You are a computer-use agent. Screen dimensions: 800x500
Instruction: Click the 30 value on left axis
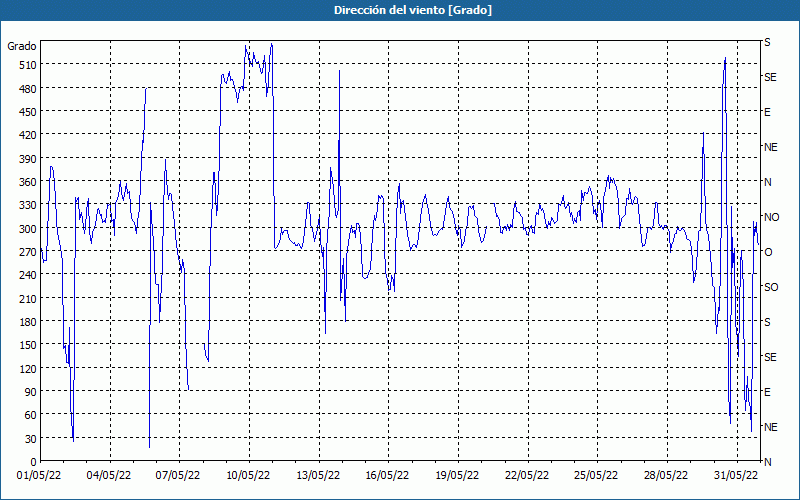pyautogui.click(x=30, y=439)
